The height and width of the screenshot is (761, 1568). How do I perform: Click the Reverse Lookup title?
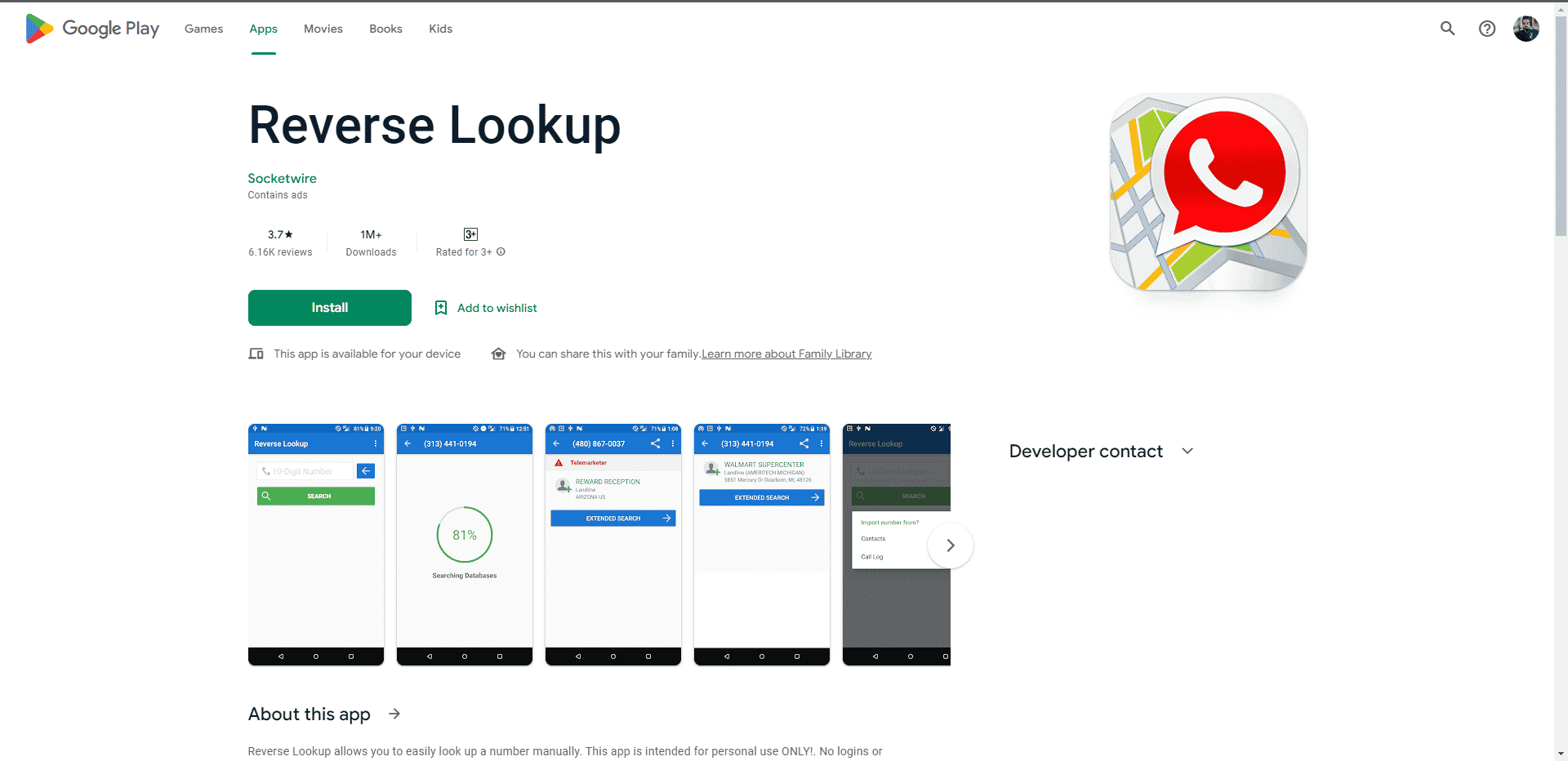[x=434, y=126]
